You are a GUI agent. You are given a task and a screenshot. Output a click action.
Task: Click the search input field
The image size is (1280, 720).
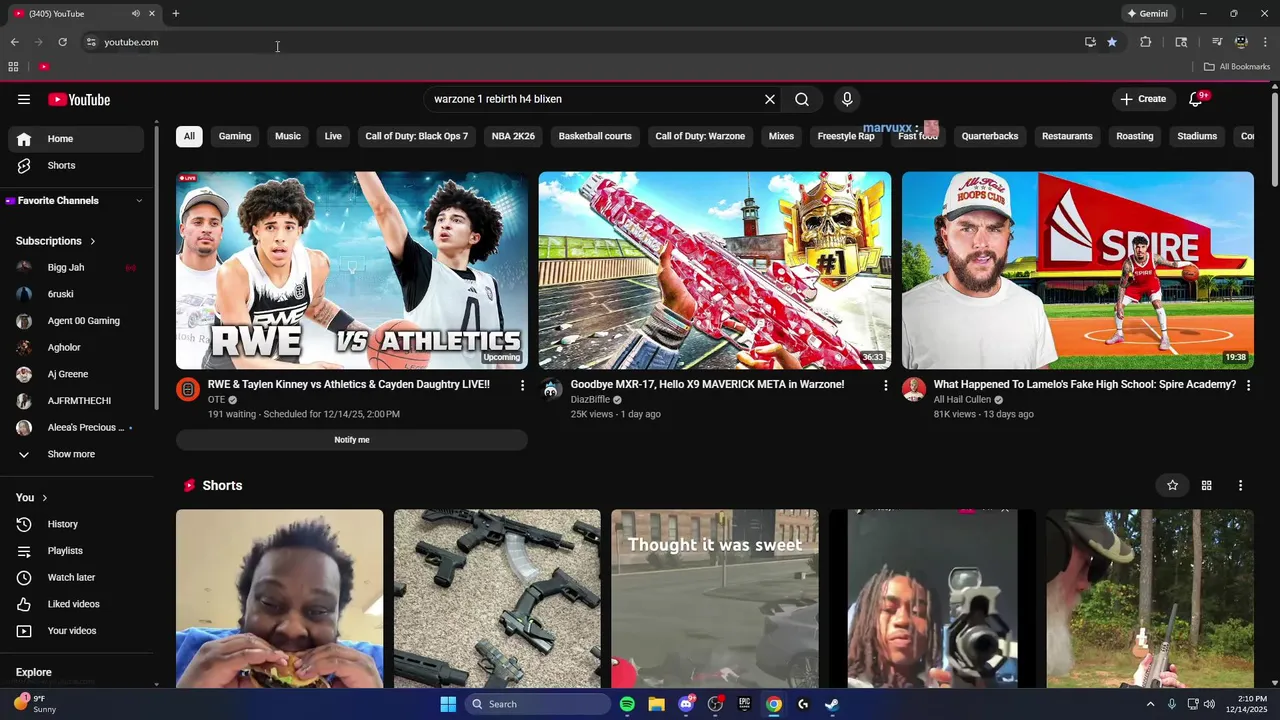point(594,99)
